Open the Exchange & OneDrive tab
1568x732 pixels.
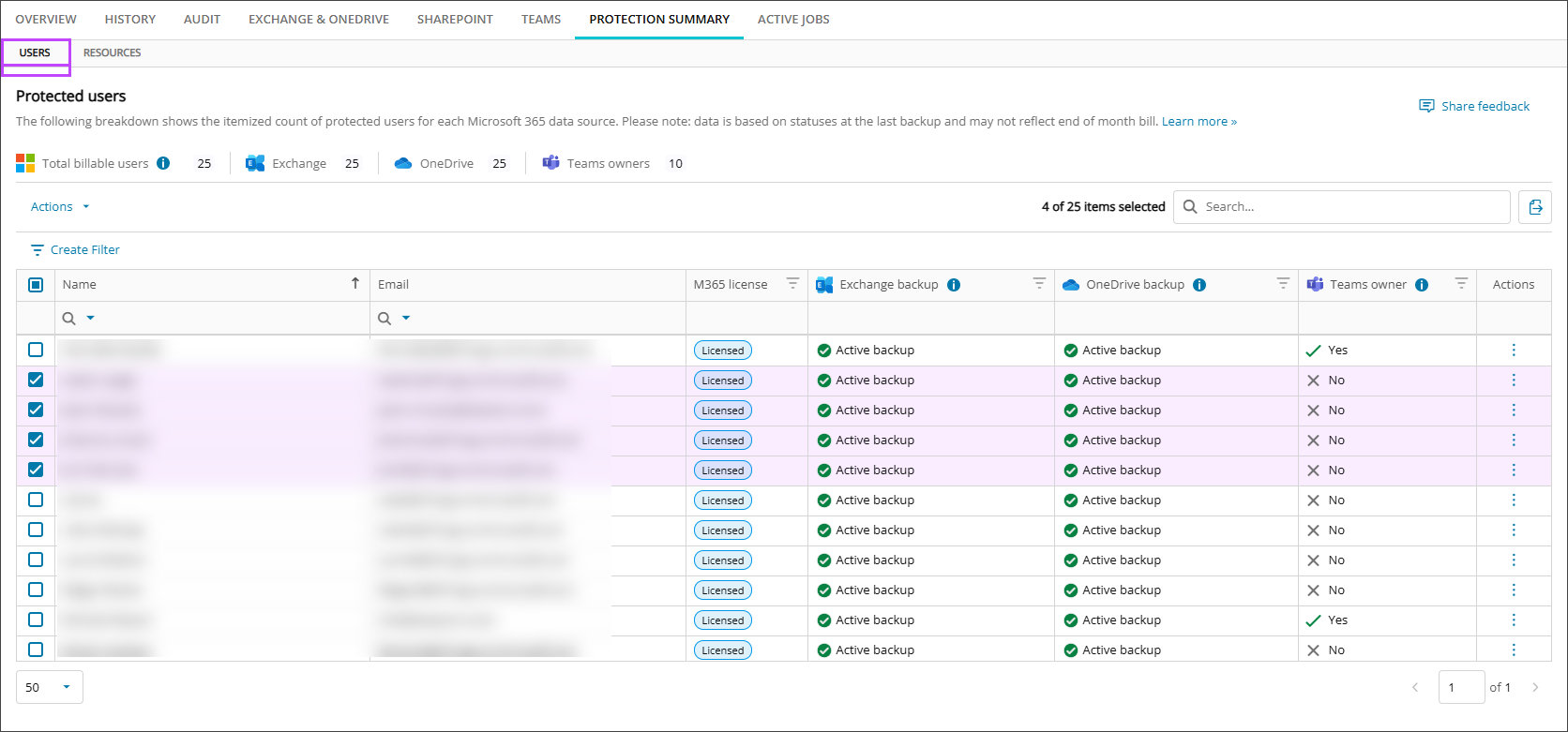[x=319, y=20]
